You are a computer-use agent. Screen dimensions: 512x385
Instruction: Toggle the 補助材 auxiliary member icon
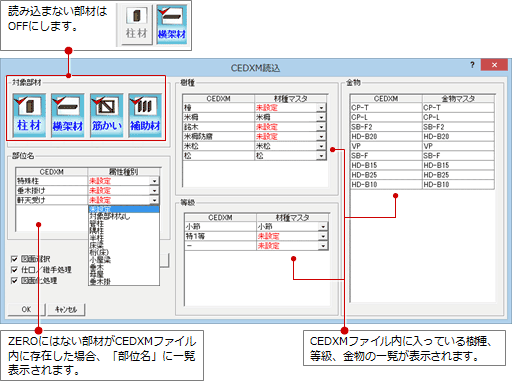click(145, 115)
